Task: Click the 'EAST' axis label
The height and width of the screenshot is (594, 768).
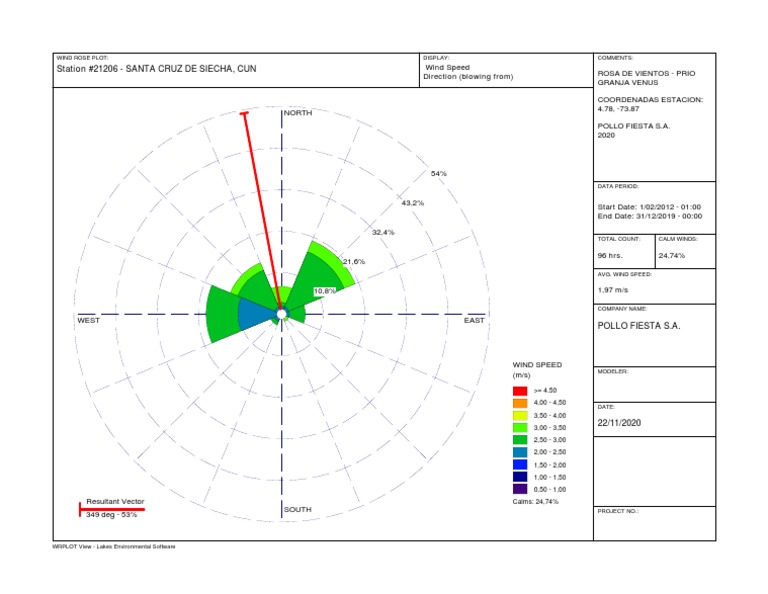Action: coord(474,321)
